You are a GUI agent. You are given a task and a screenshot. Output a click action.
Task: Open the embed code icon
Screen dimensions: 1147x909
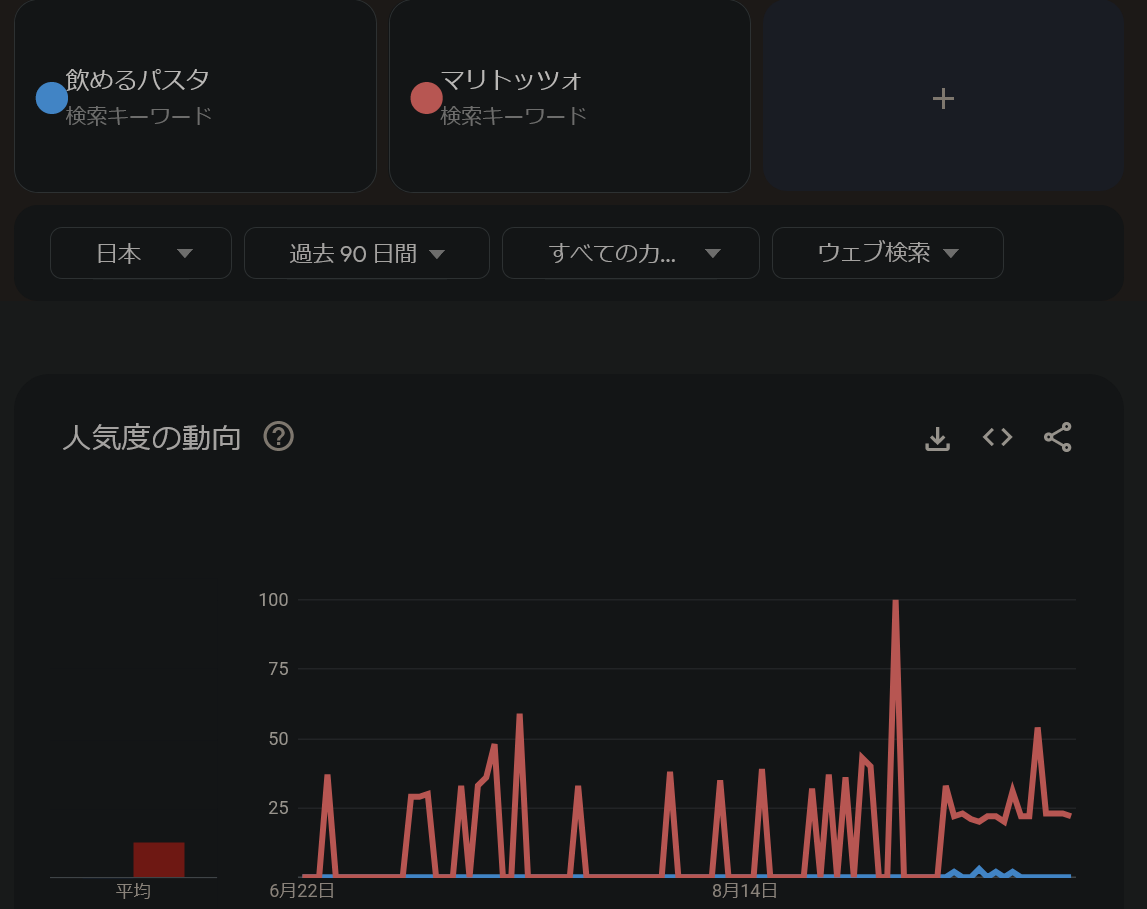(998, 437)
